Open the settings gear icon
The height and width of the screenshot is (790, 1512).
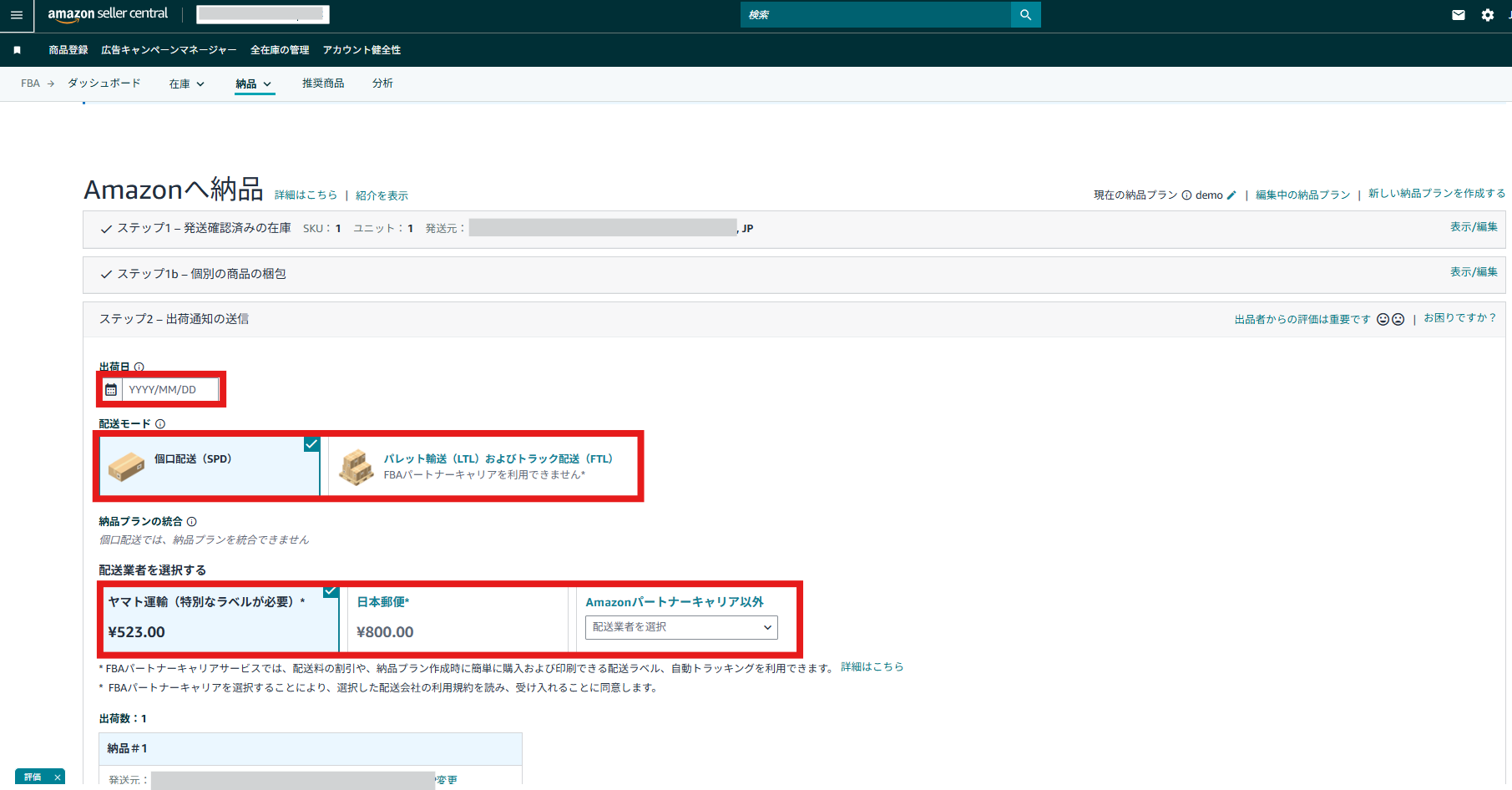(x=1487, y=15)
